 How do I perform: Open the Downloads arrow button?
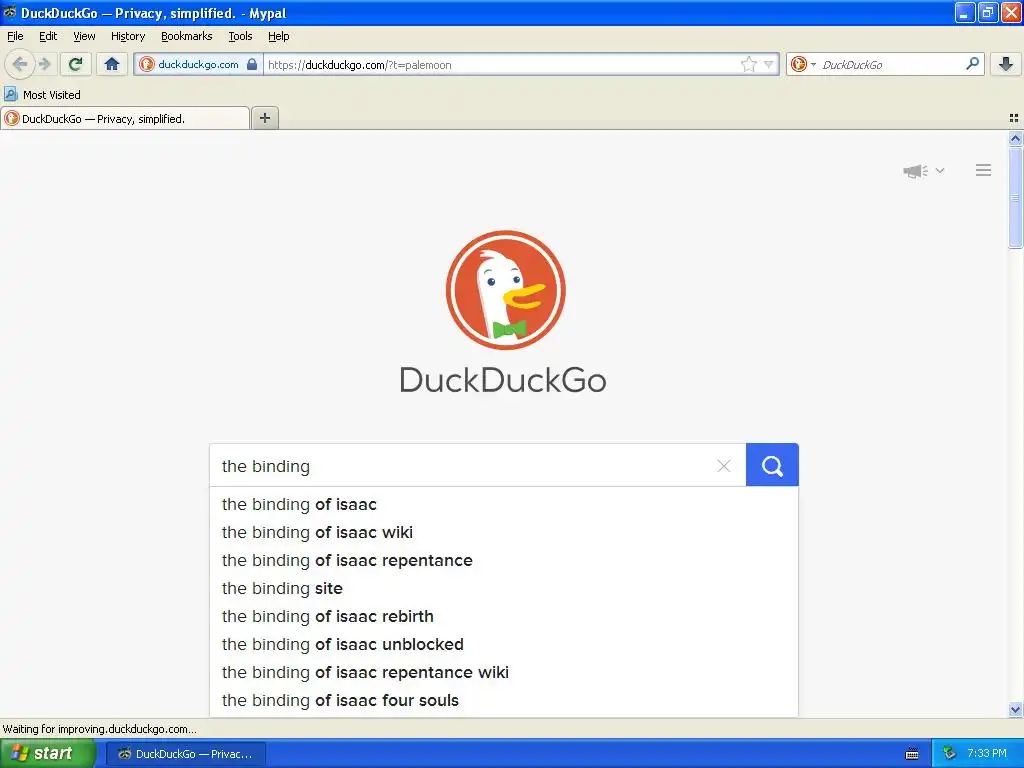[x=1006, y=64]
